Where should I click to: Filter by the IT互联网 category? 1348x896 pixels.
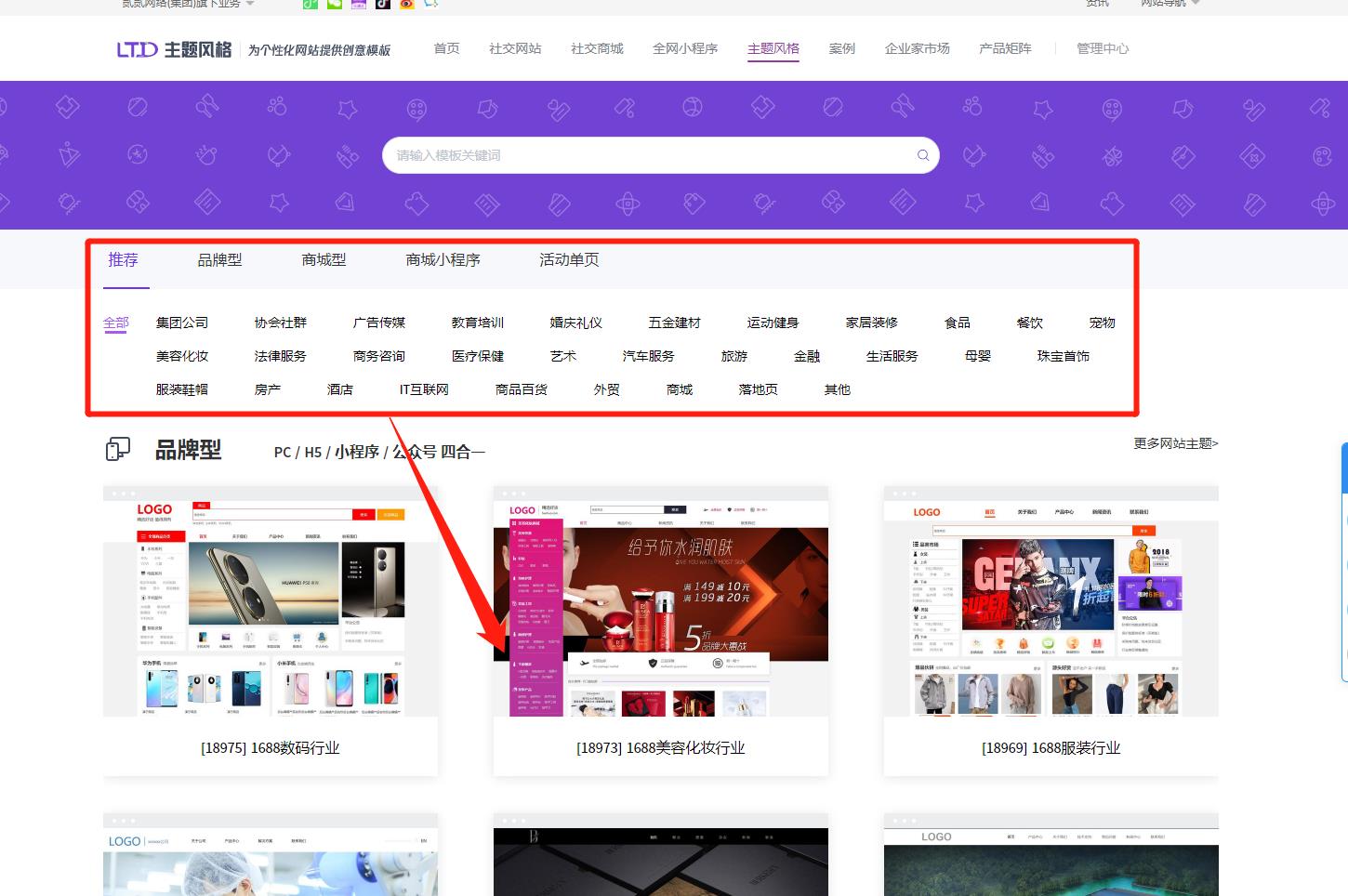[424, 389]
